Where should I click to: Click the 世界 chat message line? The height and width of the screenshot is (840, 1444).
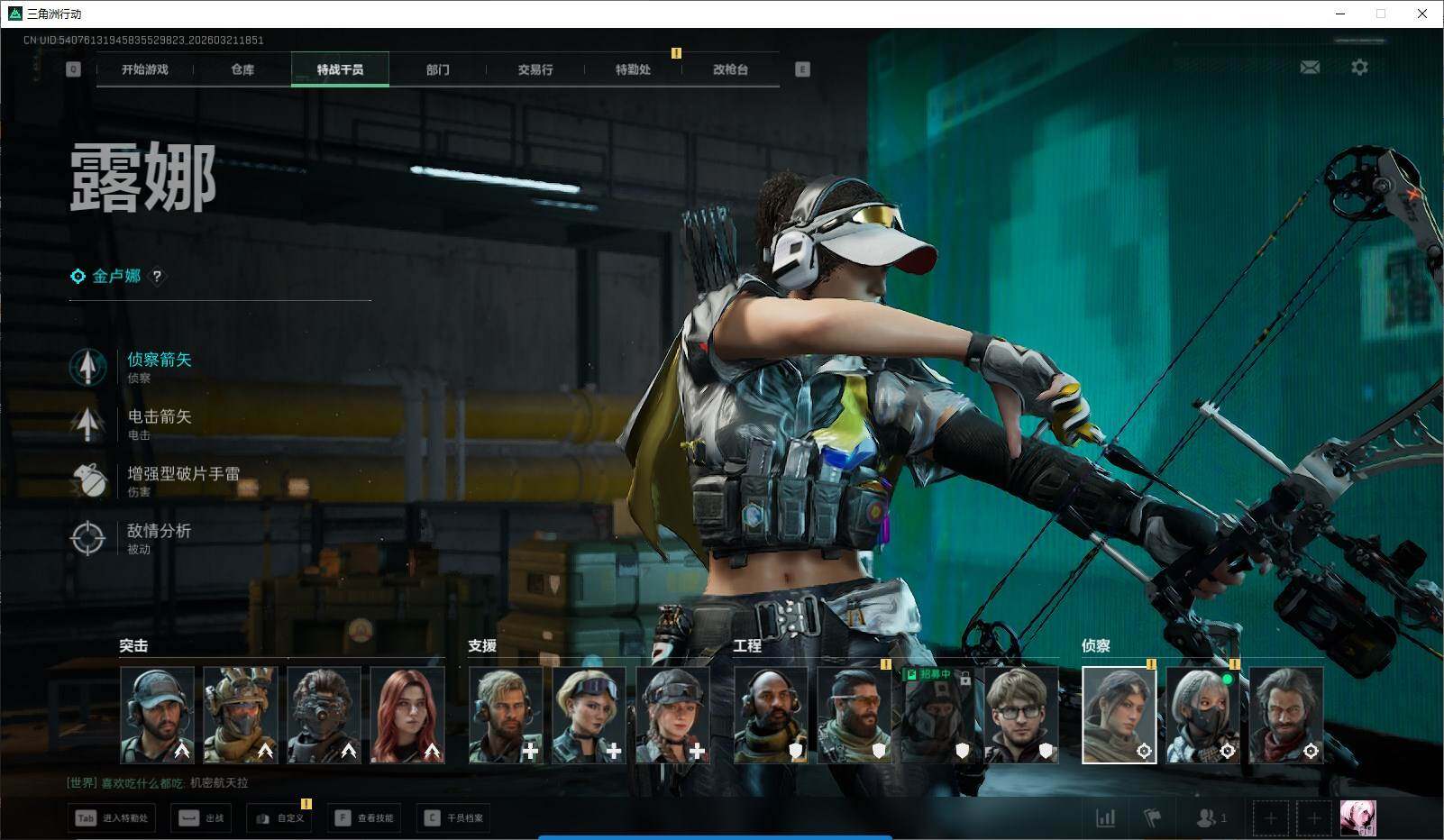(158, 783)
